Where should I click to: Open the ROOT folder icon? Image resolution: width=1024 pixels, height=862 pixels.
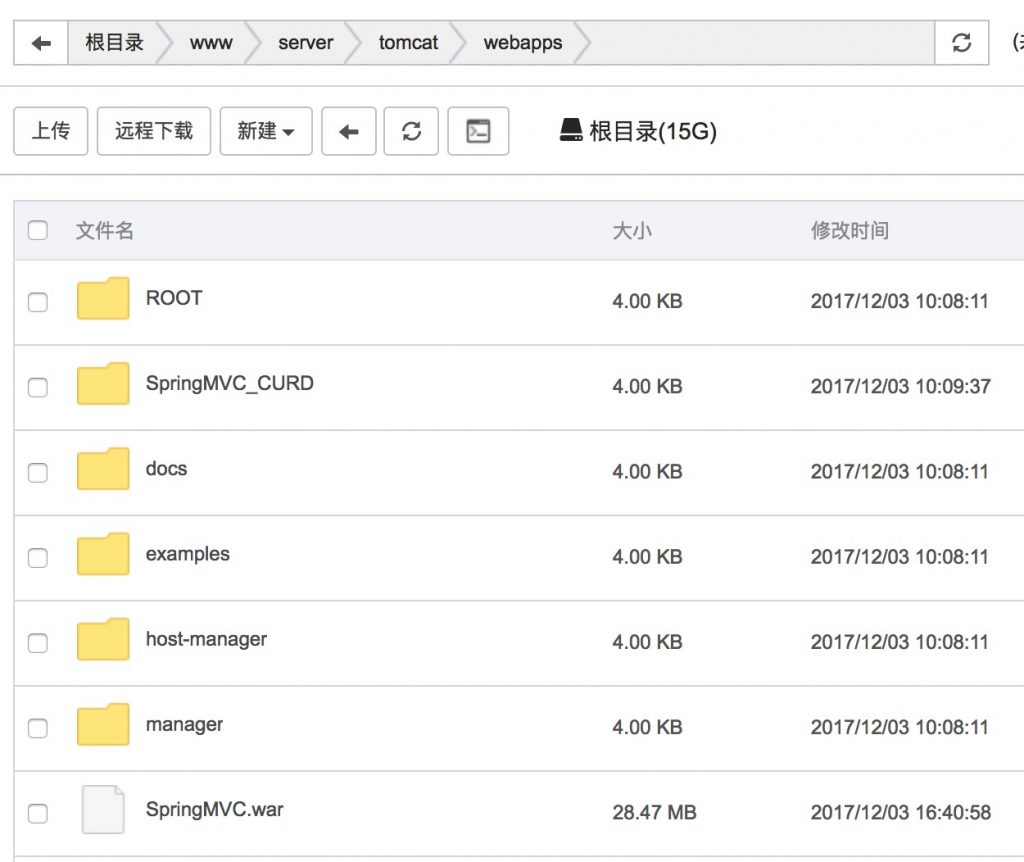coord(103,299)
